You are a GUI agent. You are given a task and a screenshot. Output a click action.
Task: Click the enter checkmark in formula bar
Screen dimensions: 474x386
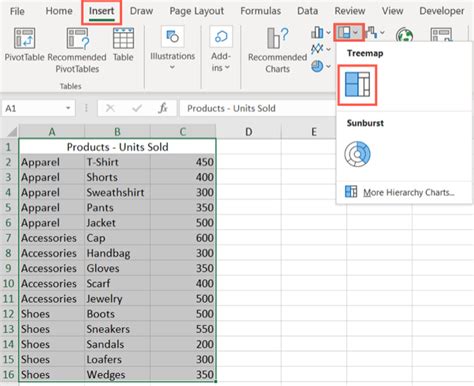pyautogui.click(x=137, y=108)
